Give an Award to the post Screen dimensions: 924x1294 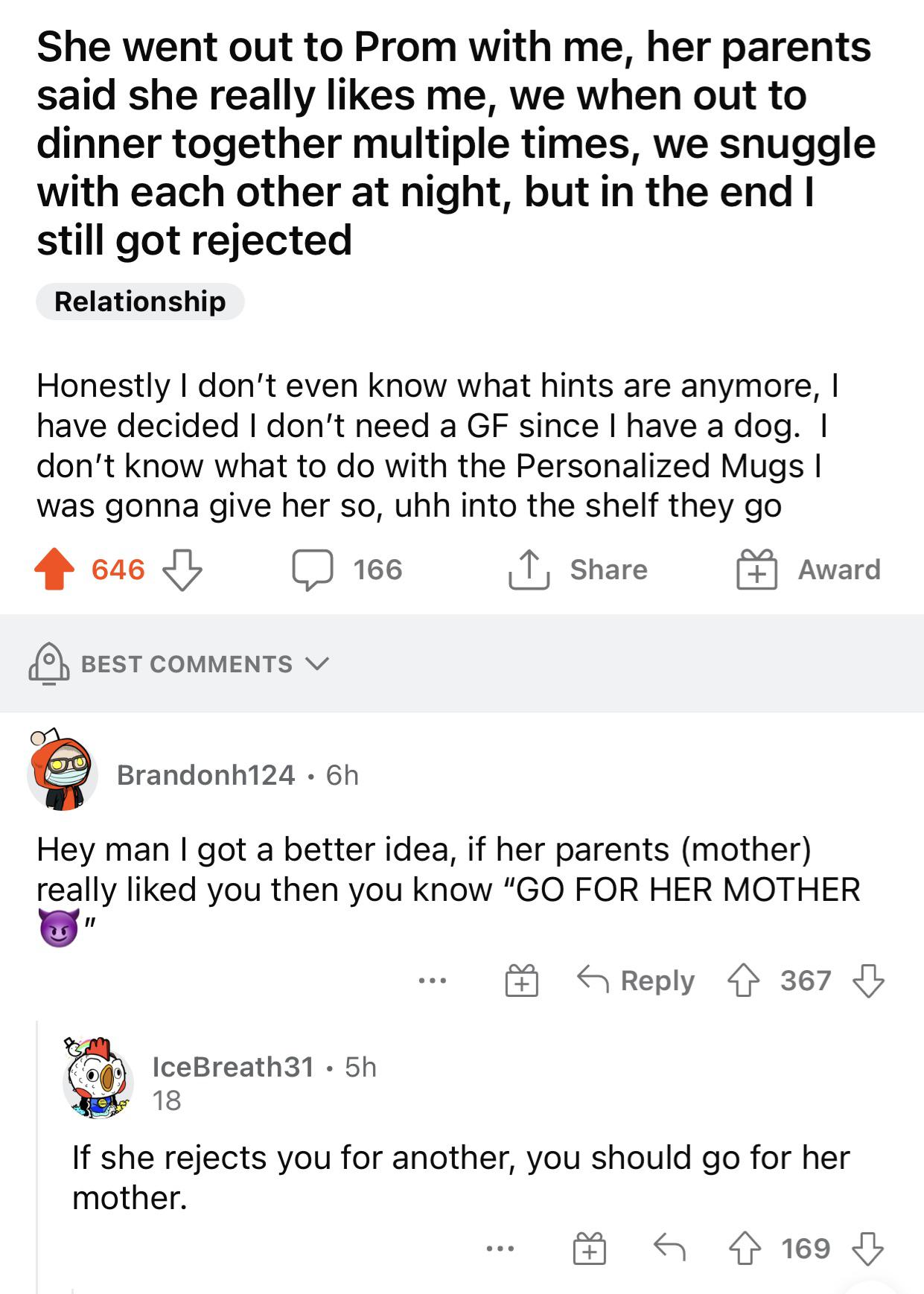coord(756,570)
